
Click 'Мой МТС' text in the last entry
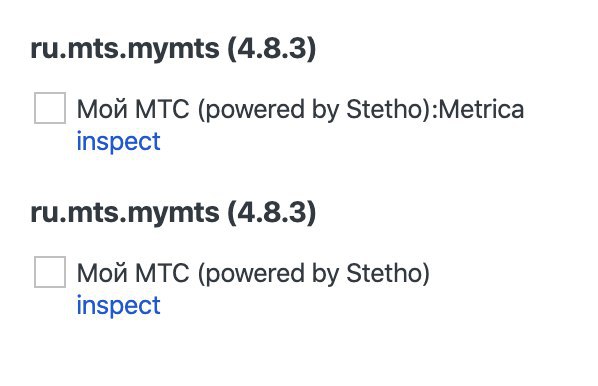(x=133, y=273)
